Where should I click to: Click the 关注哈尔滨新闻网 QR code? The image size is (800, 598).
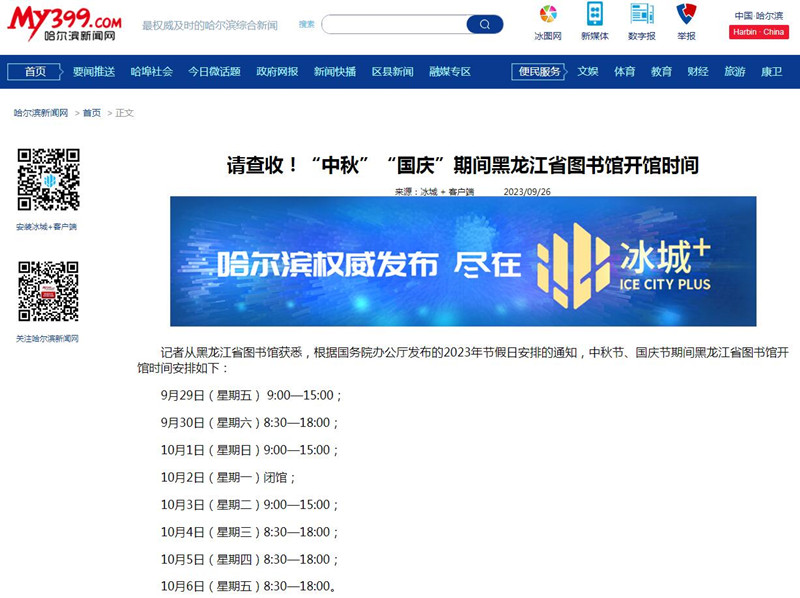click(x=48, y=292)
